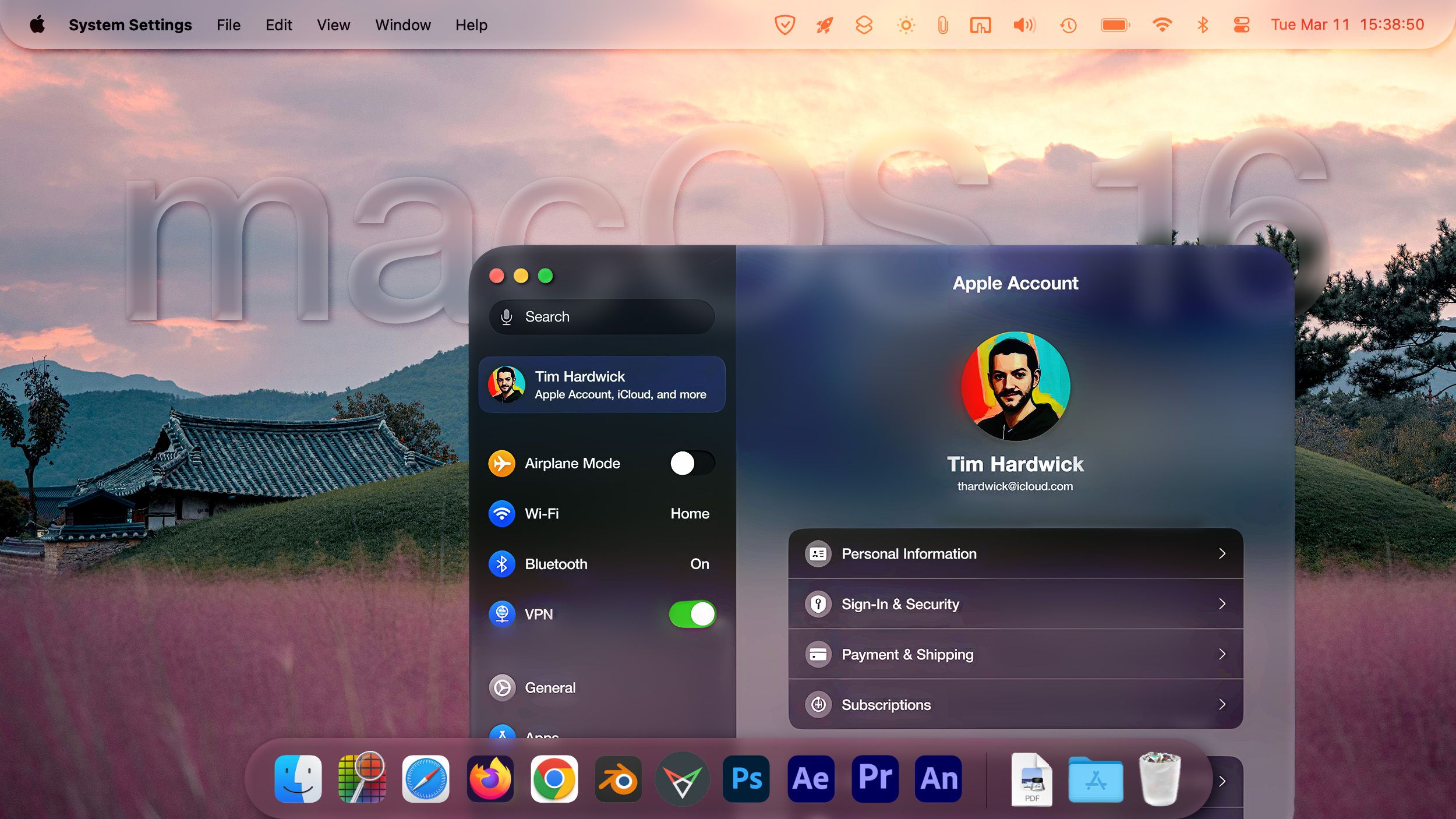Click the System Settings search field

[x=601, y=315]
